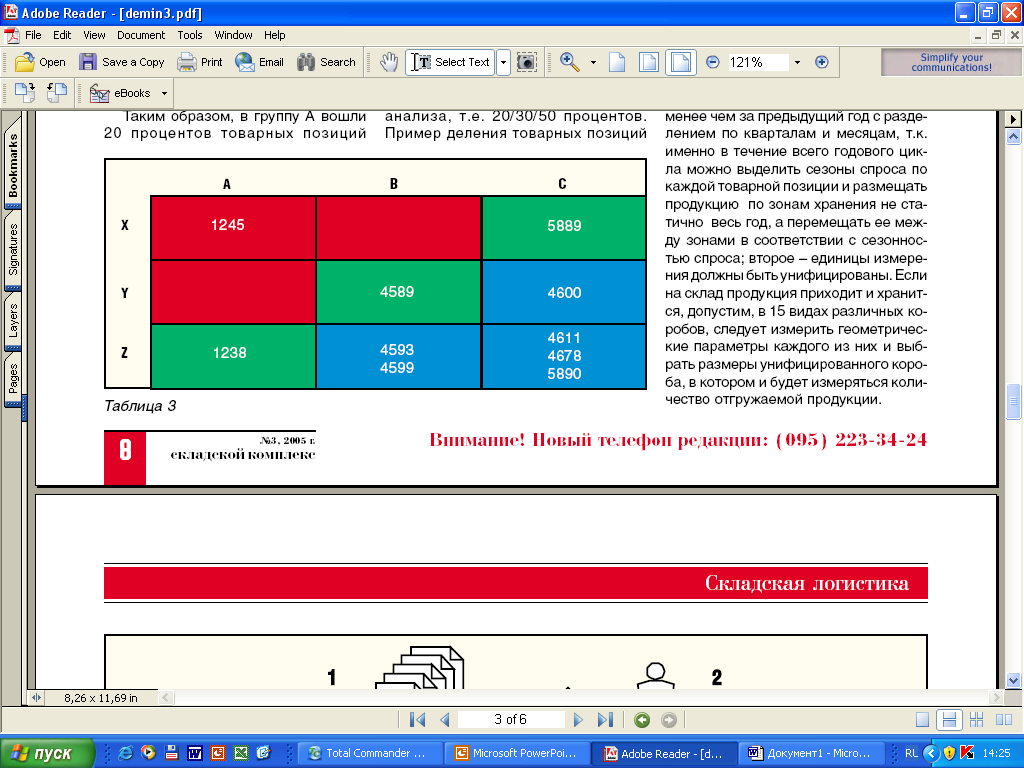Set view to Fit Page icon

click(x=648, y=62)
